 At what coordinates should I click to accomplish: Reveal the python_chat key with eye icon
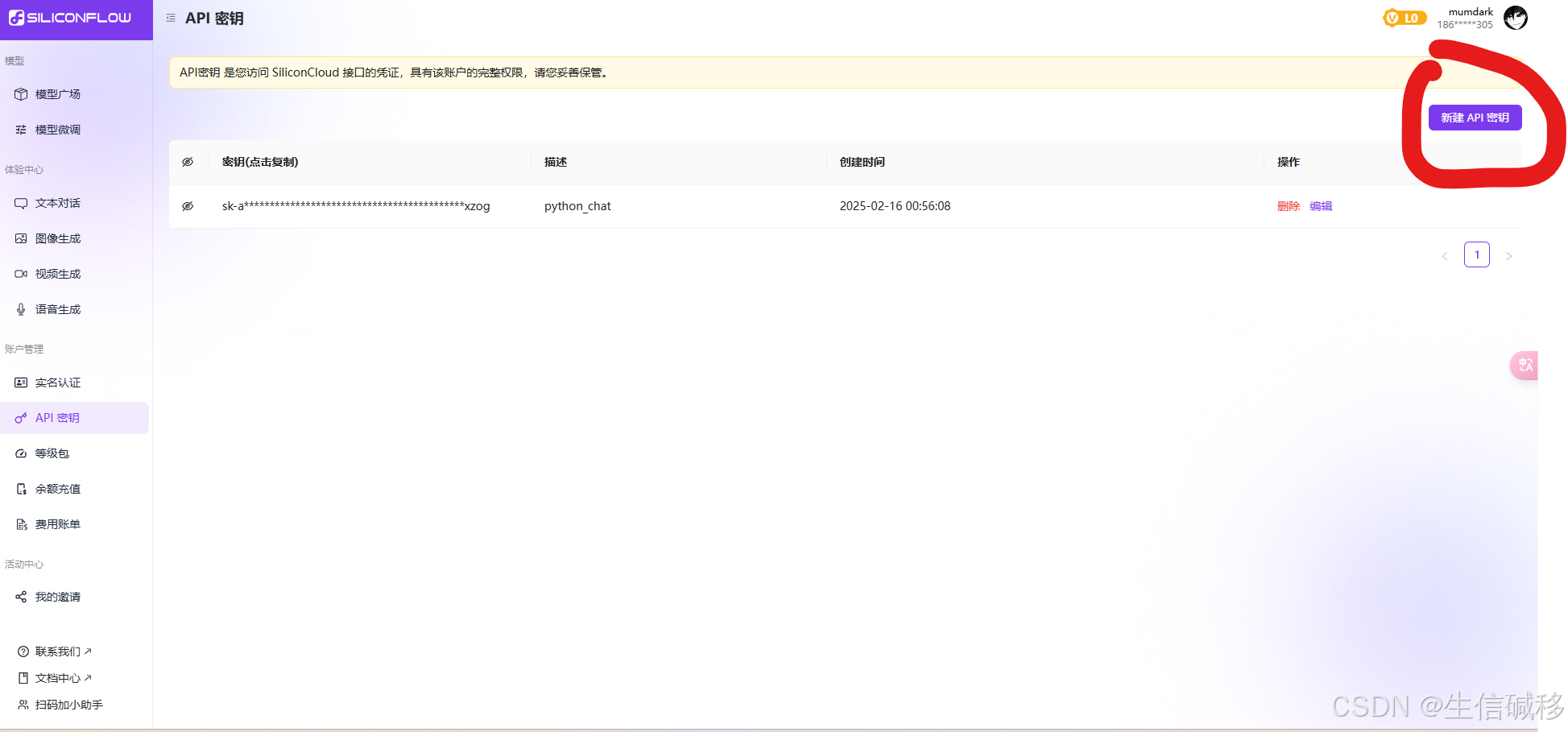[188, 206]
